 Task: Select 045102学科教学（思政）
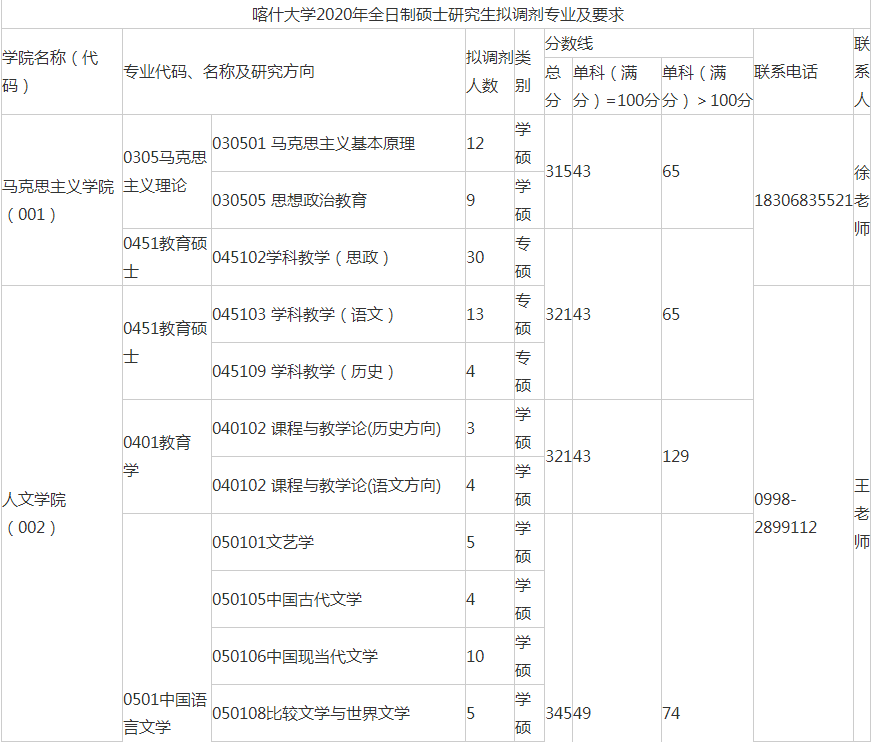point(301,257)
